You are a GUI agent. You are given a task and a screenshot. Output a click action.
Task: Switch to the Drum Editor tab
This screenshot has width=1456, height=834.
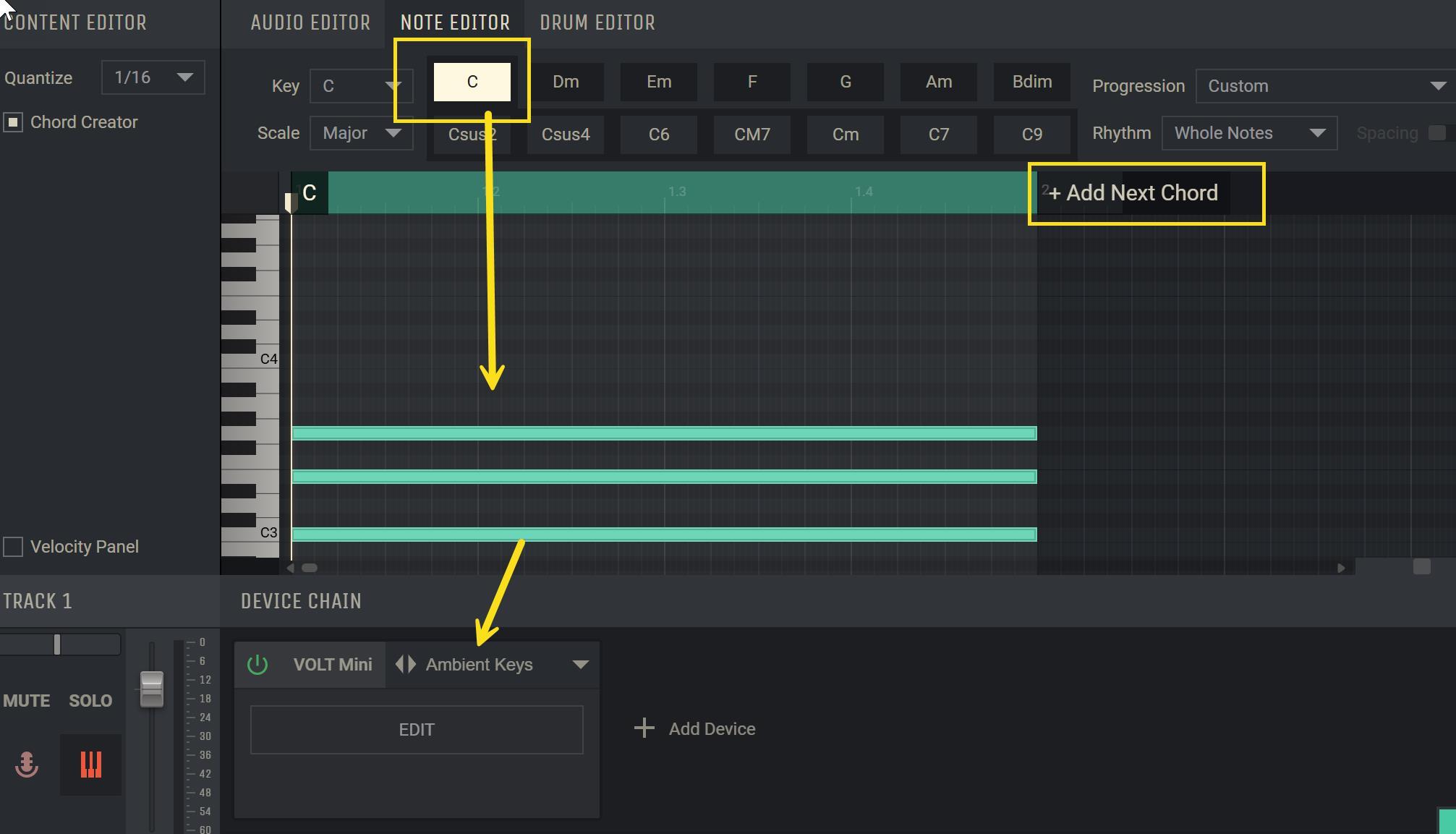tap(597, 21)
